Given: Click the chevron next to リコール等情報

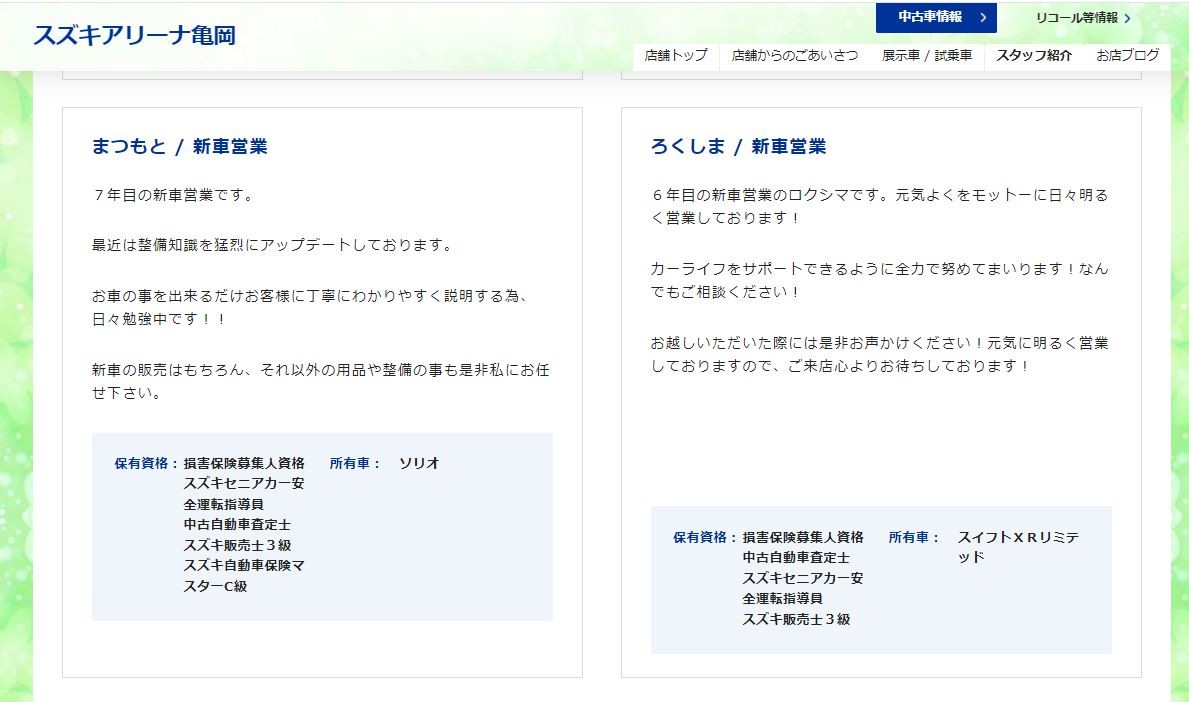Looking at the screenshot, I should pos(1127,18).
